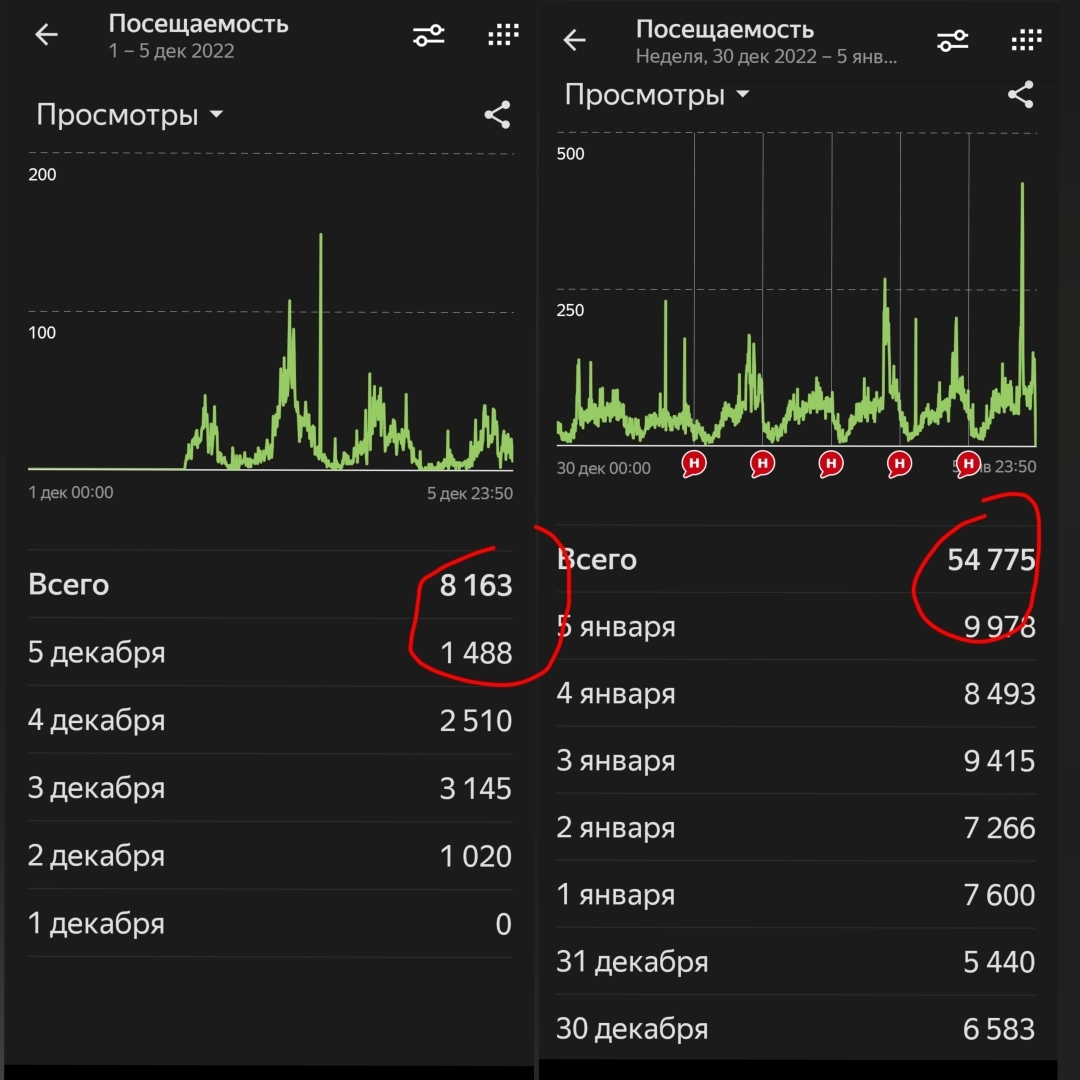Viewport: 1080px width, 1080px height.
Task: Click the third red H note marker on the chart
Action: [x=830, y=463]
